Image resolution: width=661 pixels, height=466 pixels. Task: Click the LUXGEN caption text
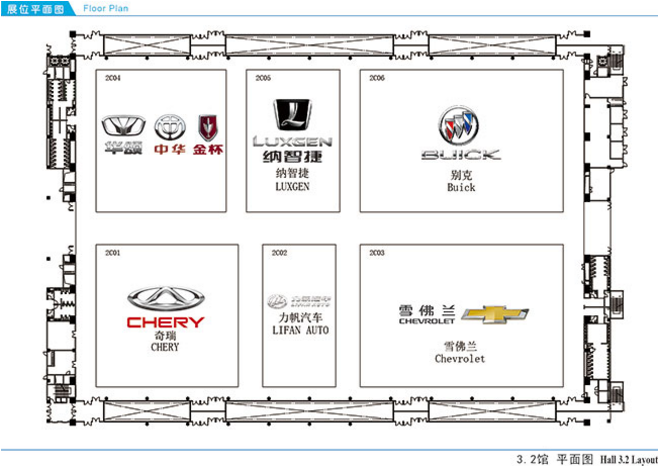point(292,186)
